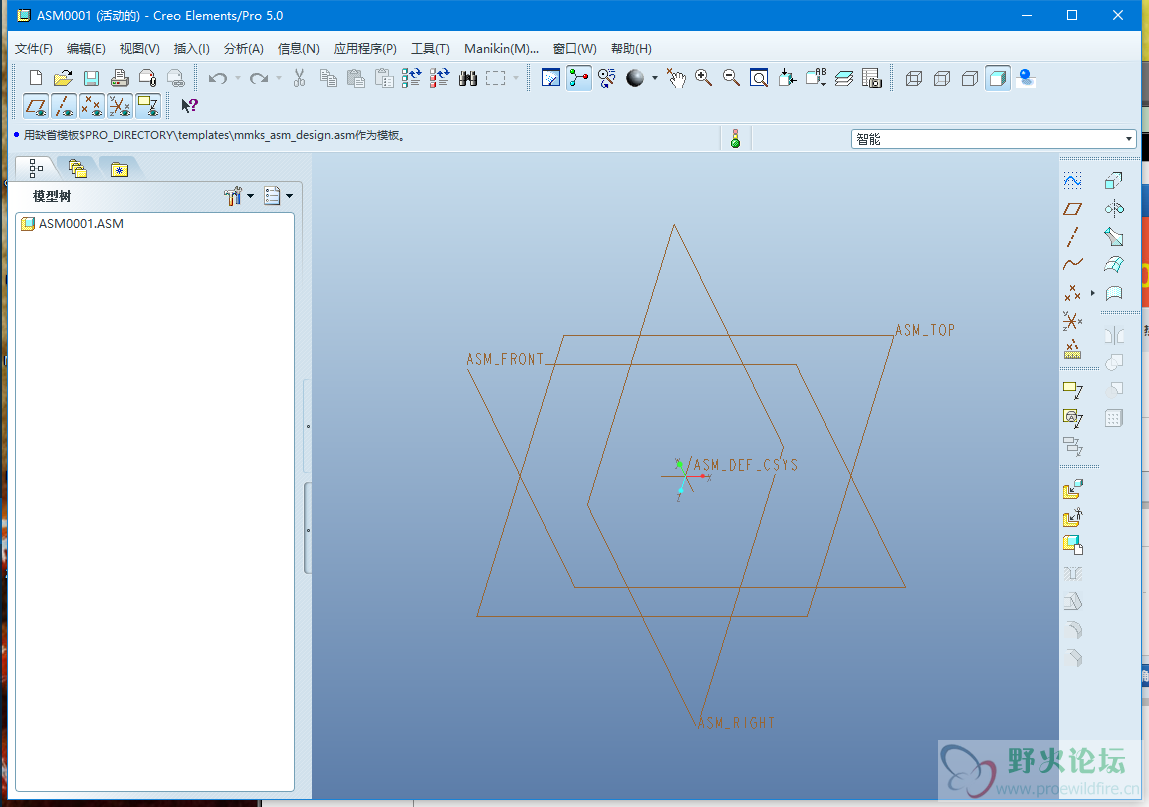Expand the model tree show menu

click(278, 196)
